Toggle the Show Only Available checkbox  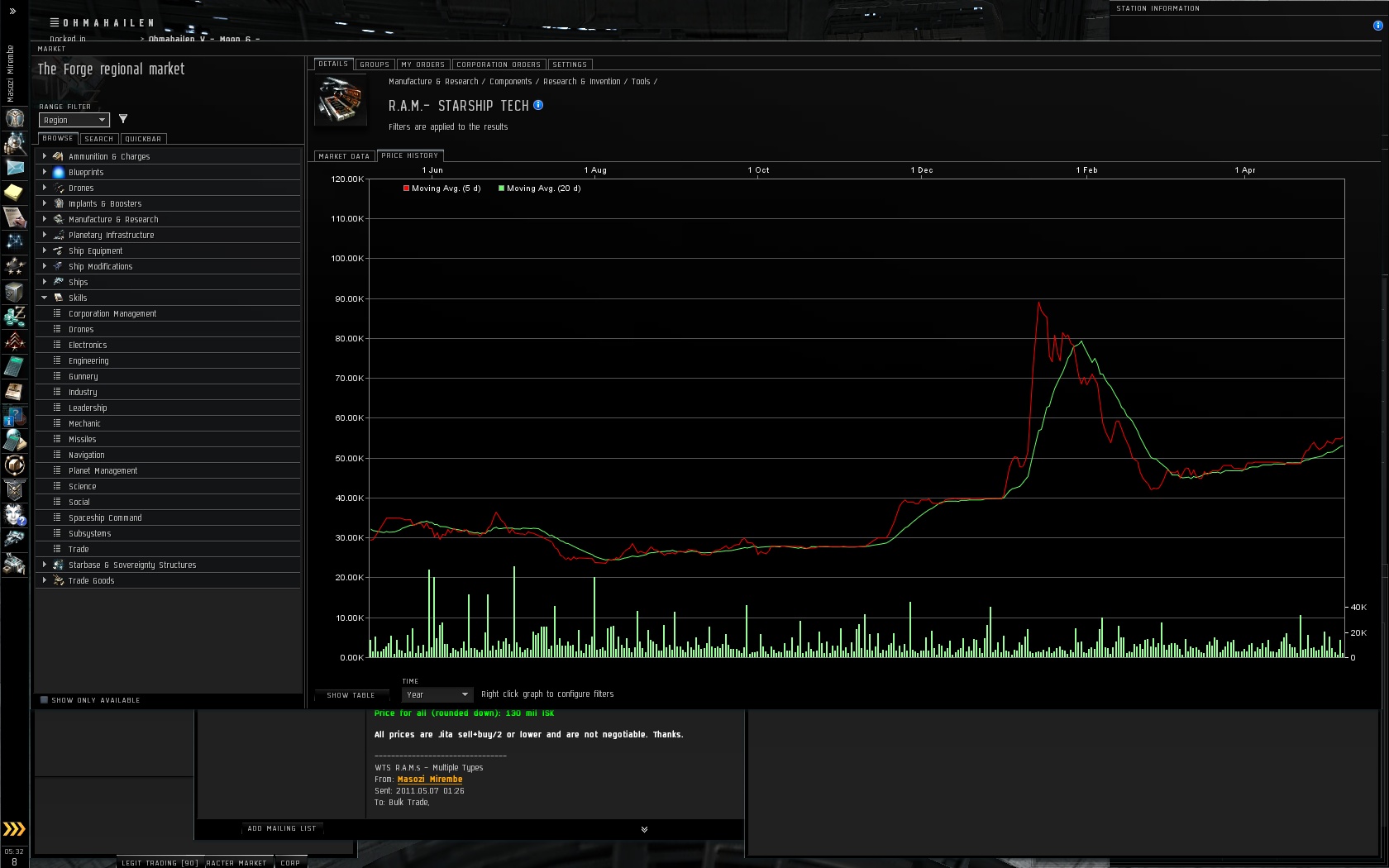[44, 700]
